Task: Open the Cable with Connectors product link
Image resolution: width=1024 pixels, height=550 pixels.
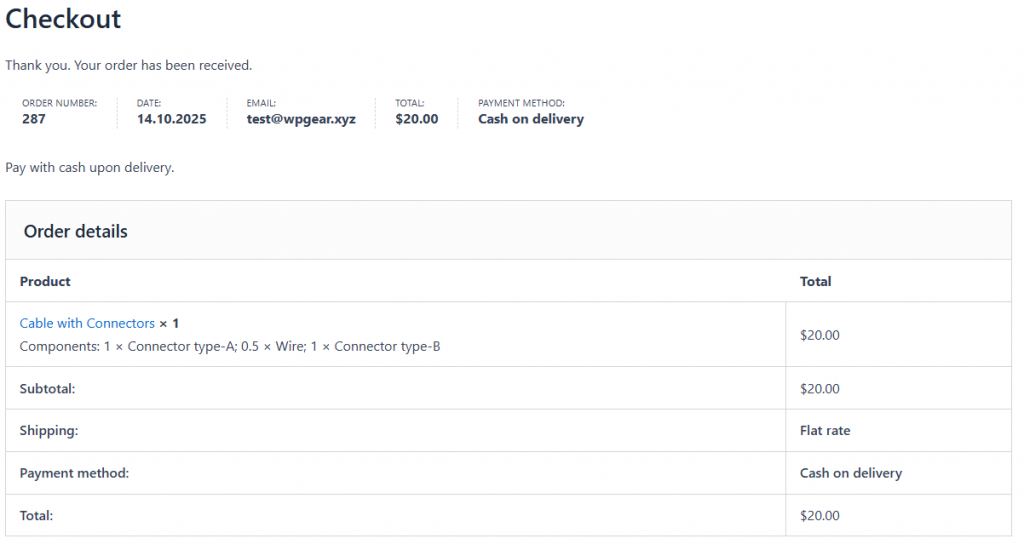Action: pyautogui.click(x=87, y=323)
